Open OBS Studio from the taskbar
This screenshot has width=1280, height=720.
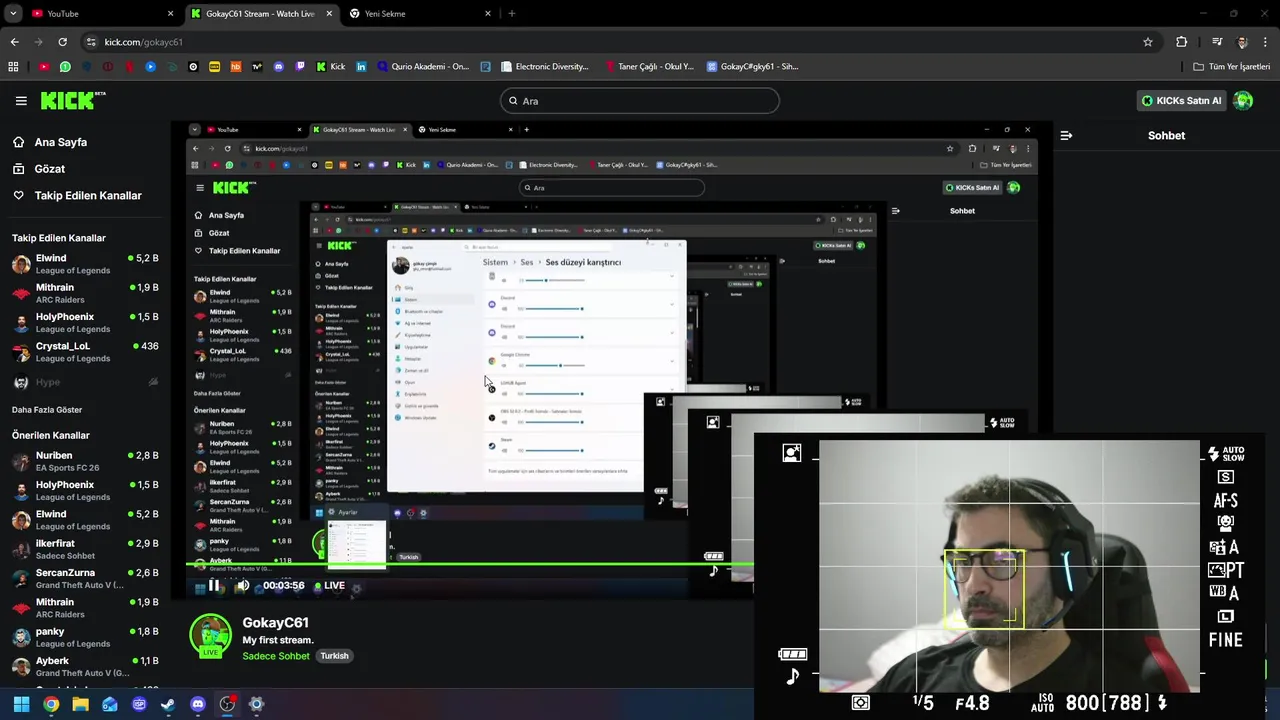pyautogui.click(x=227, y=704)
